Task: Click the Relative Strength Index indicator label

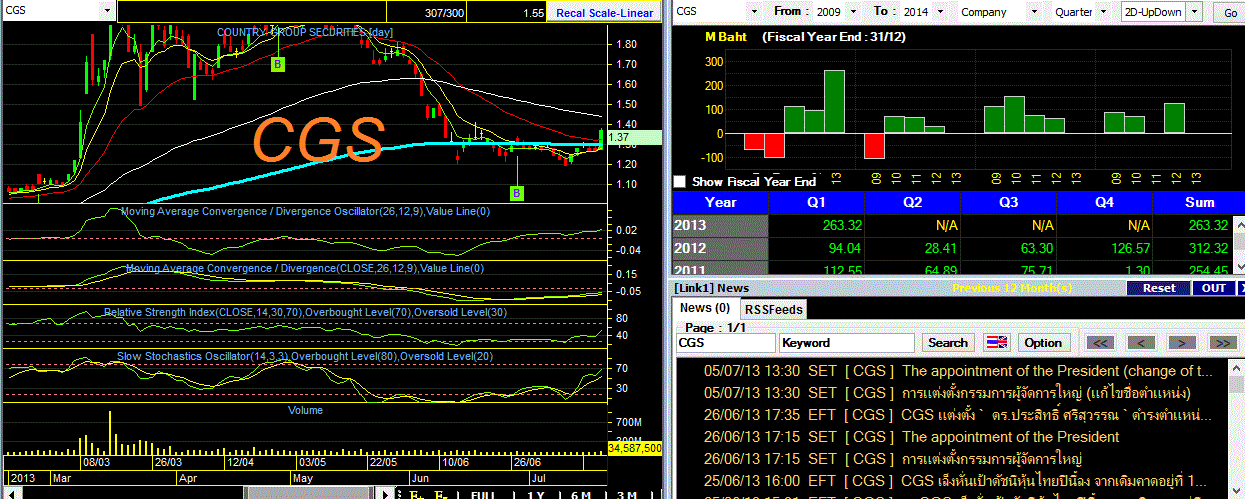Action: tap(305, 312)
